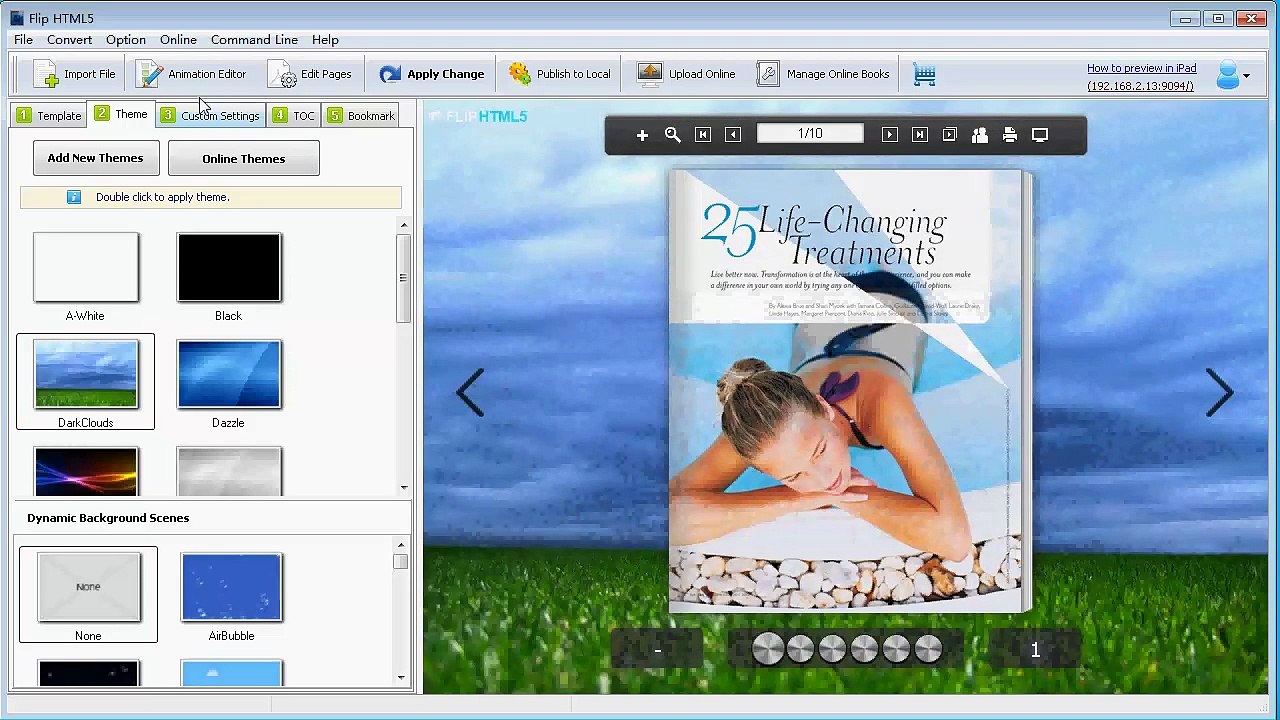1280x720 pixels.
Task: Click the share people icon
Action: tap(980, 135)
